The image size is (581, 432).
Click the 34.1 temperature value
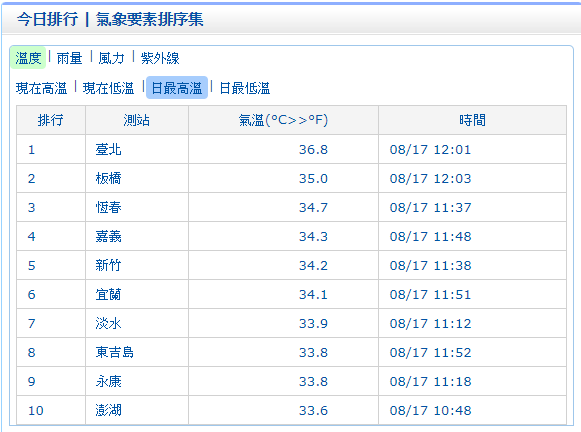tap(313, 295)
